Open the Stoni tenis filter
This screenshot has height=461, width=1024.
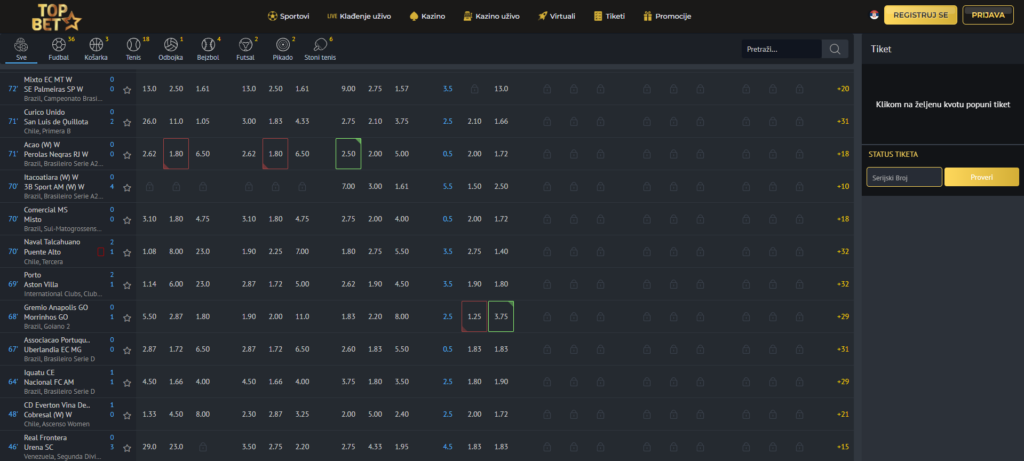(320, 49)
